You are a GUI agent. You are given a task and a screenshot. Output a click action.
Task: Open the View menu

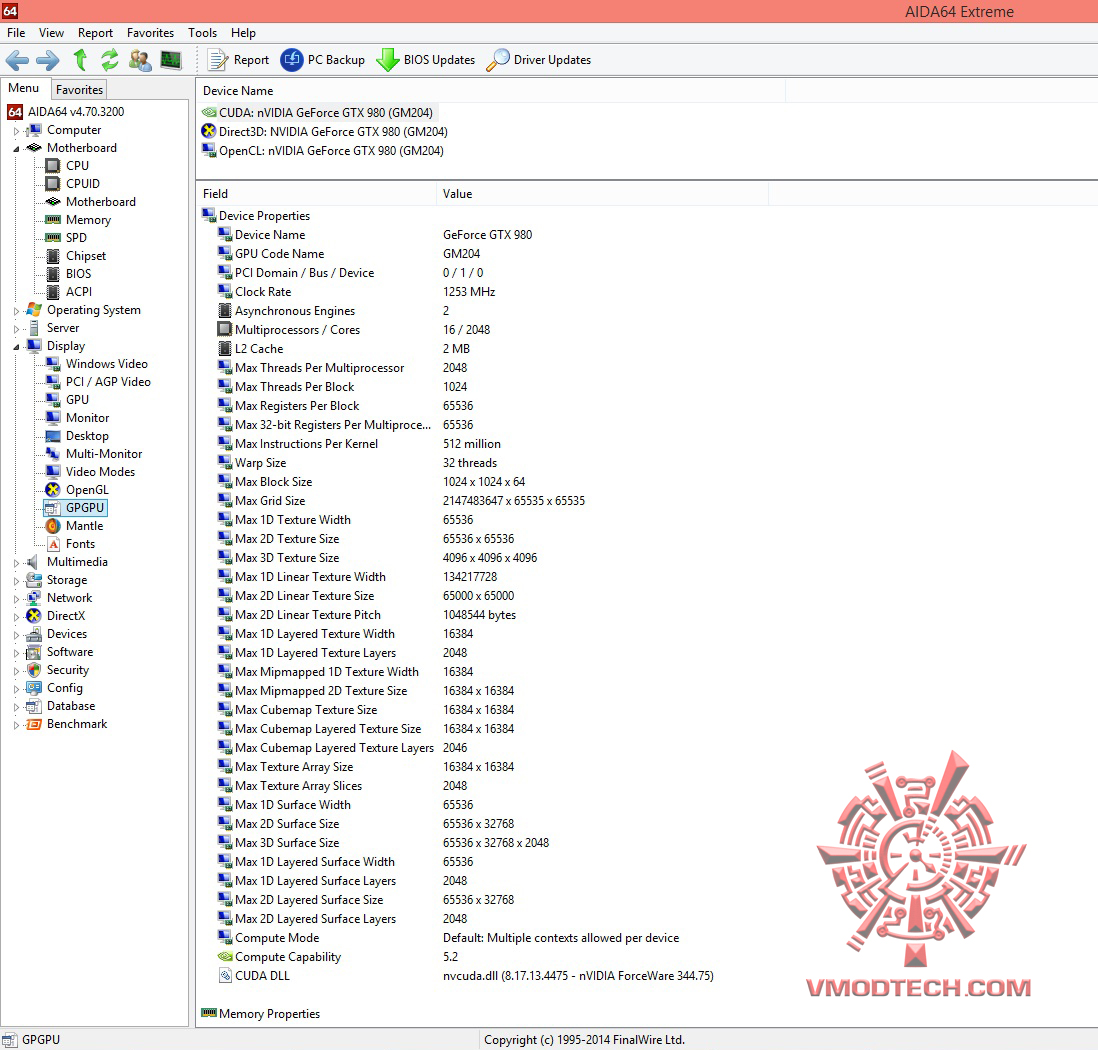51,33
